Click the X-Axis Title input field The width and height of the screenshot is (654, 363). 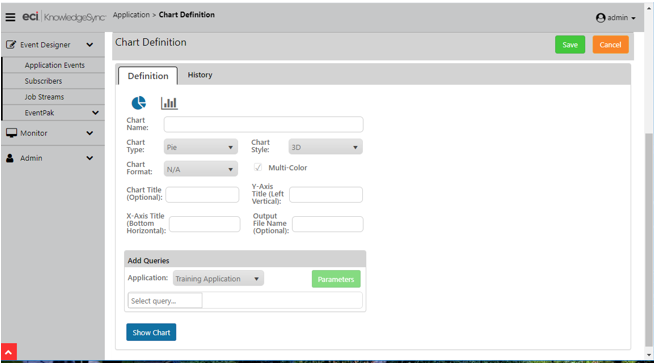[x=205, y=224]
